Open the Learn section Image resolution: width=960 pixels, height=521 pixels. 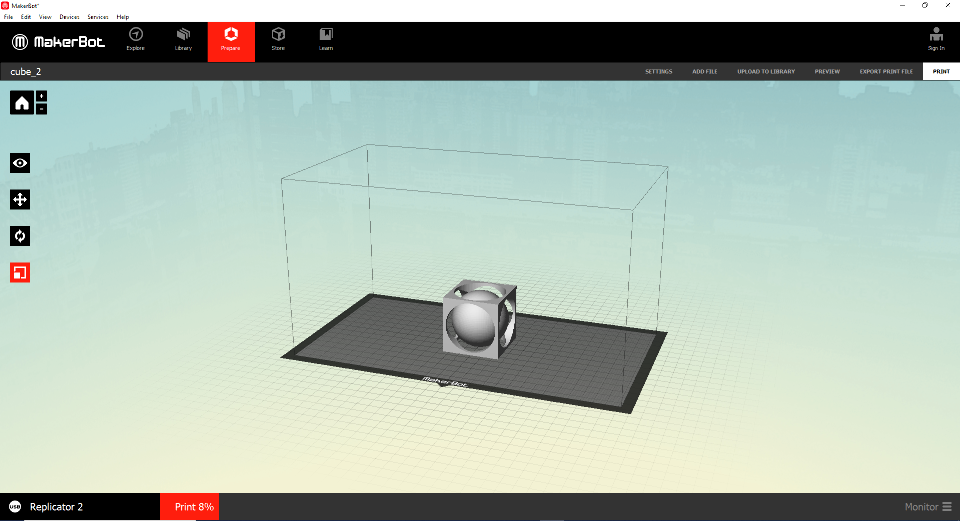(x=326, y=40)
